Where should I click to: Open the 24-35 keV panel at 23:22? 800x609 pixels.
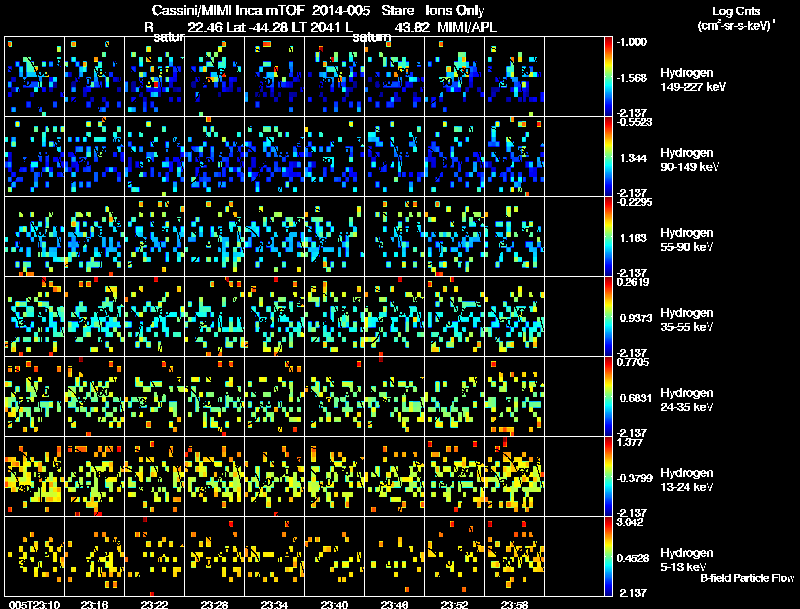pos(155,397)
